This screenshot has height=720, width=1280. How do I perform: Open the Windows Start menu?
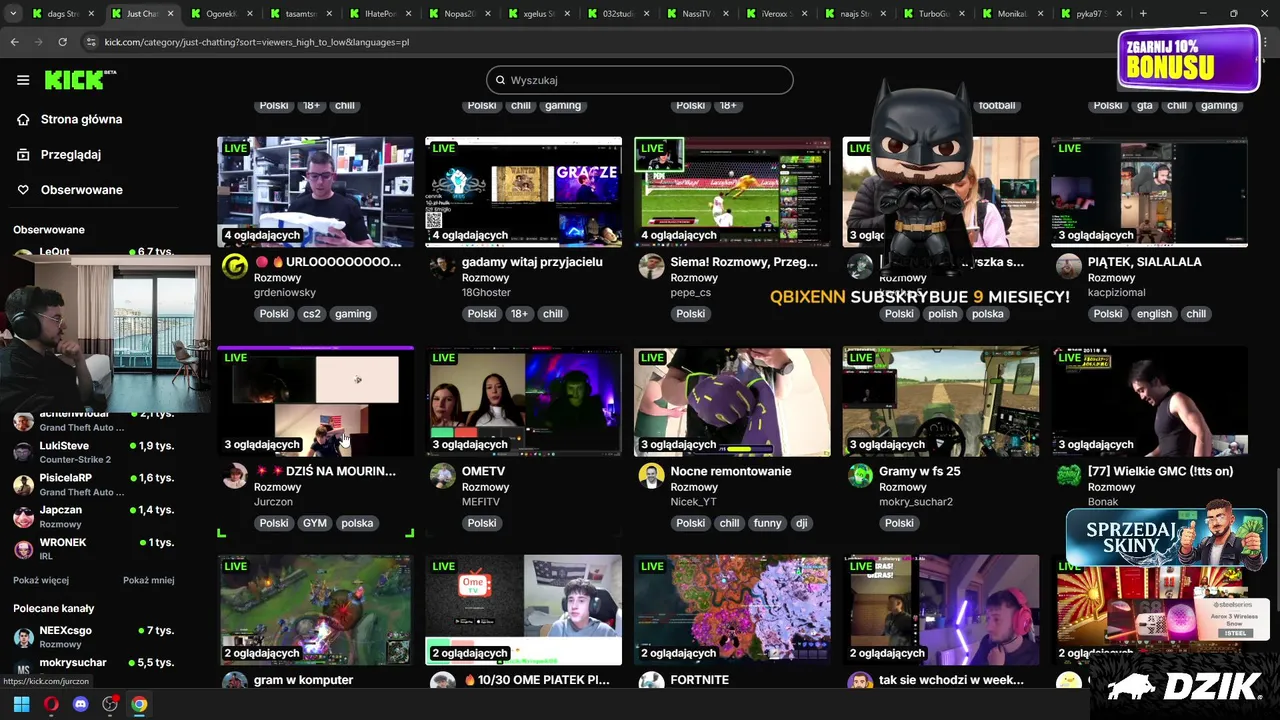point(21,704)
